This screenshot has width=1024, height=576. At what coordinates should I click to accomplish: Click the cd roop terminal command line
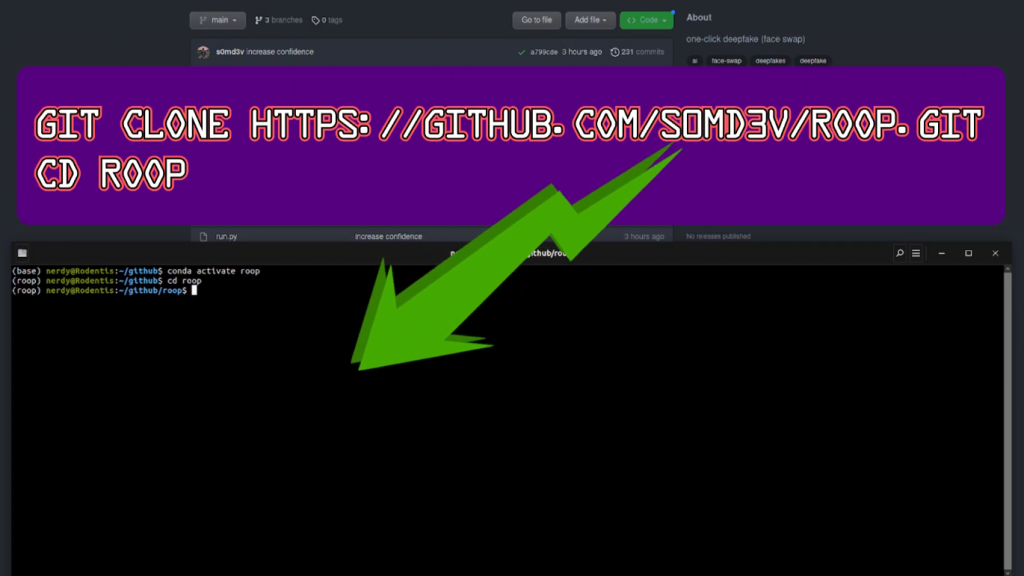106,281
